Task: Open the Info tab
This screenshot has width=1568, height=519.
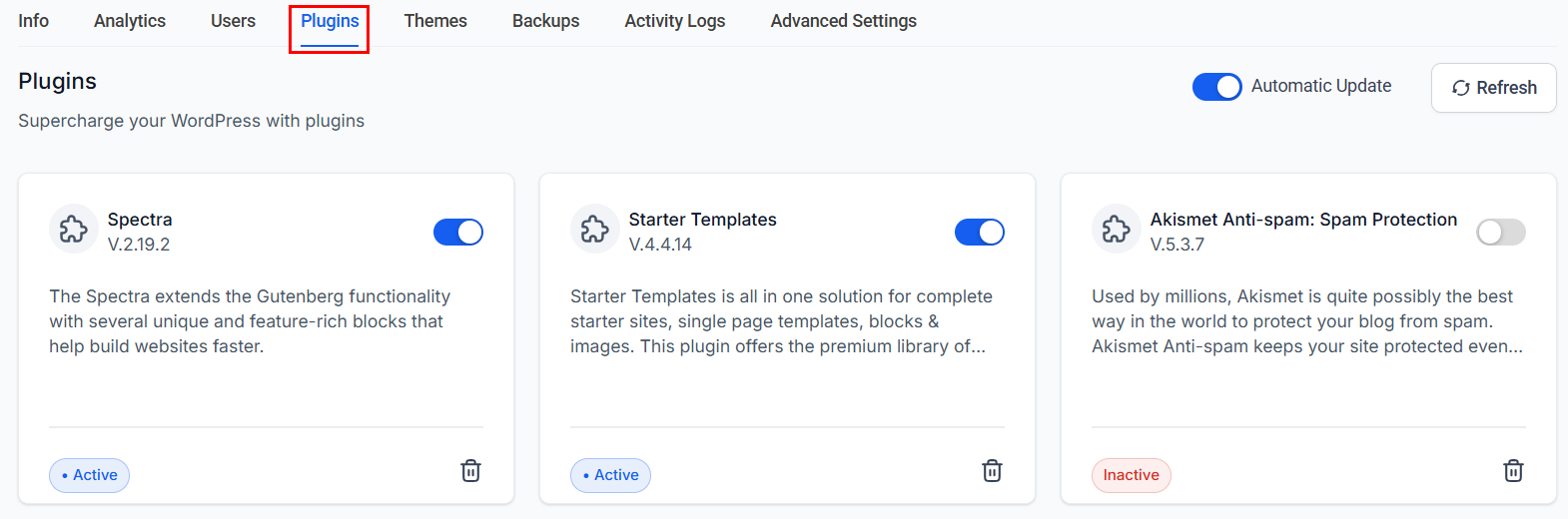Action: tap(33, 21)
